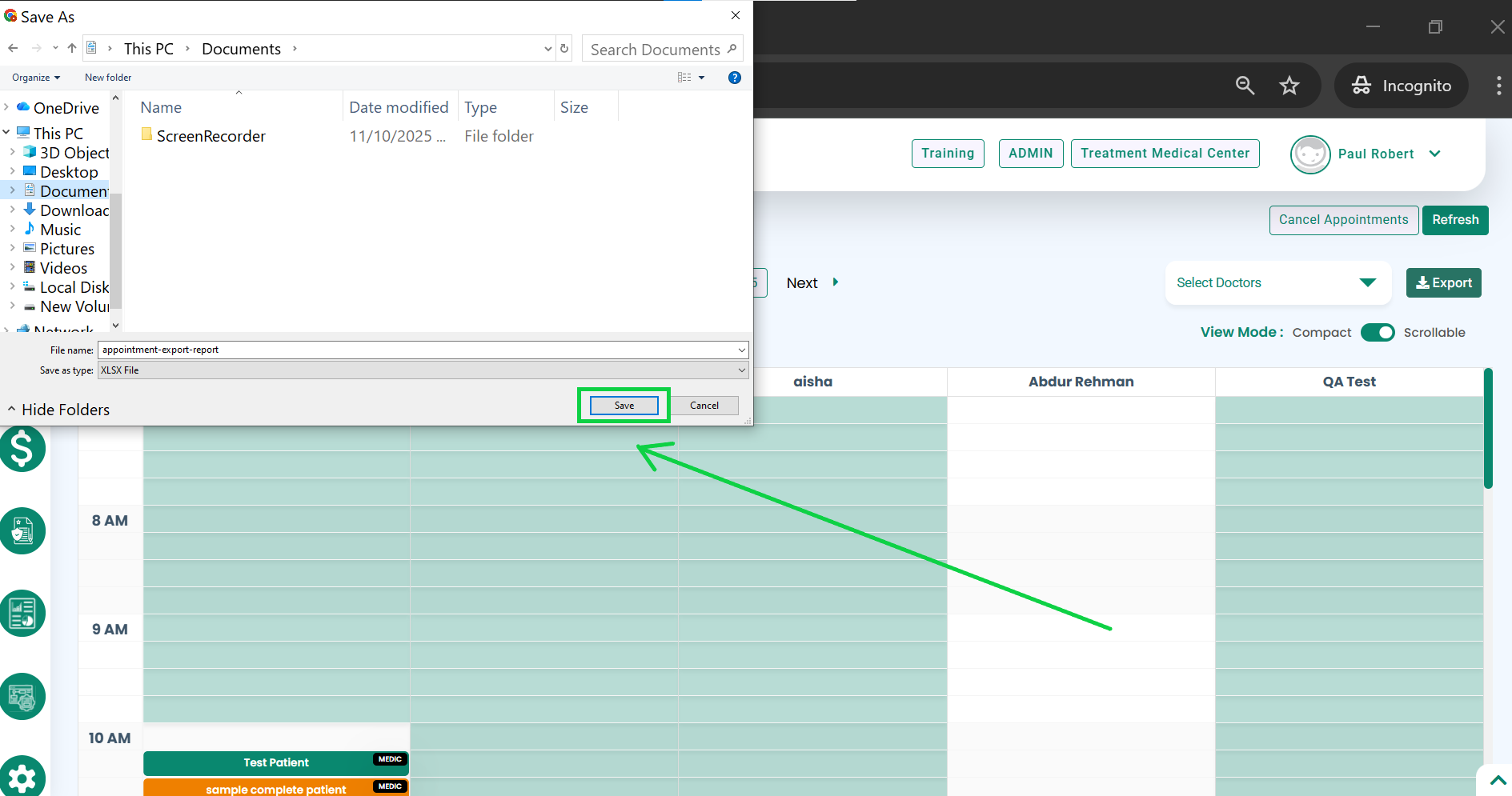Click the billing dollar sign sidebar icon
This screenshot has height=796, width=1512.
point(22,448)
